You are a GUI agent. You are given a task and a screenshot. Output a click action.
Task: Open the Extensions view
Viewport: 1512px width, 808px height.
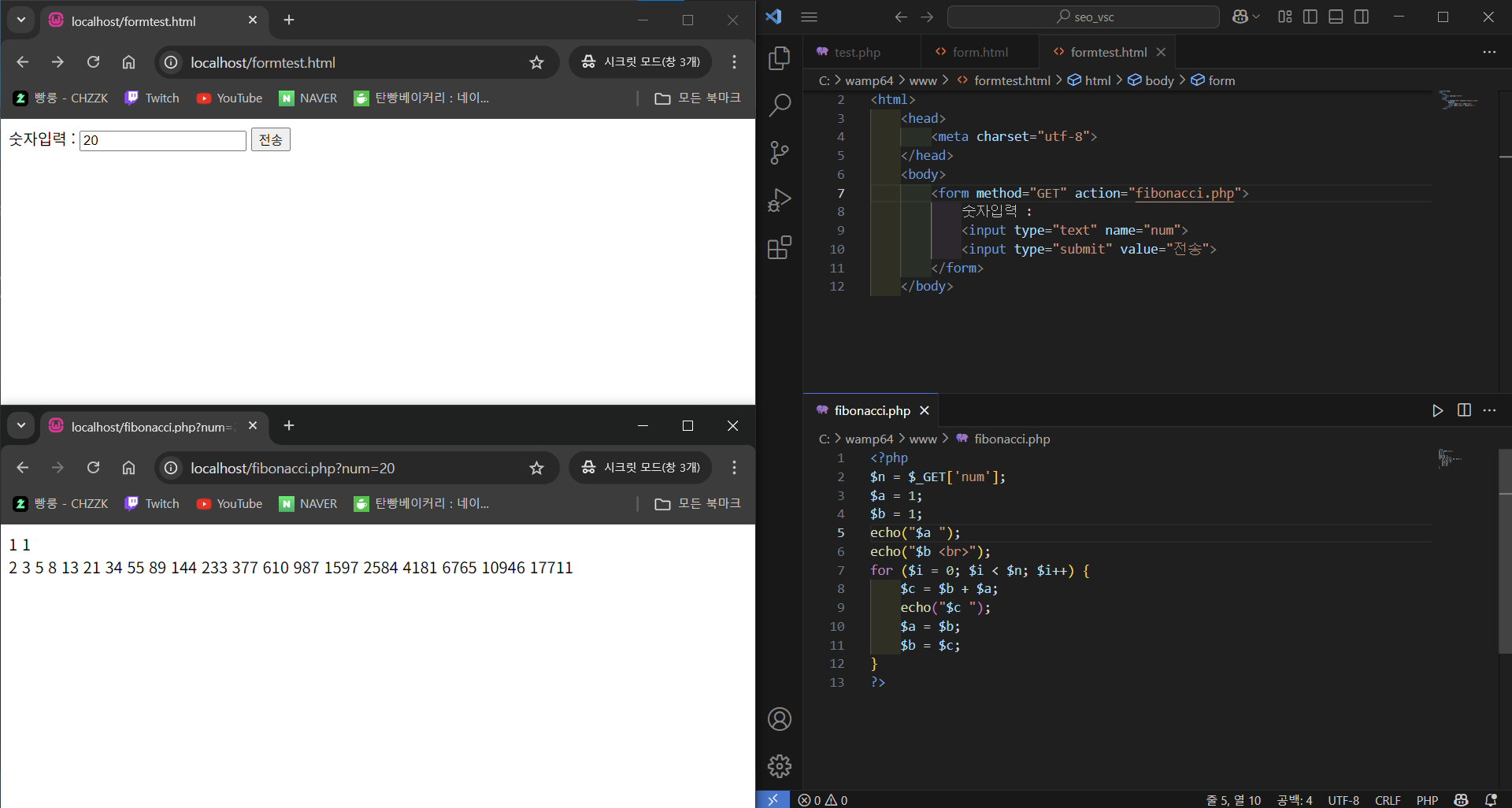[779, 247]
